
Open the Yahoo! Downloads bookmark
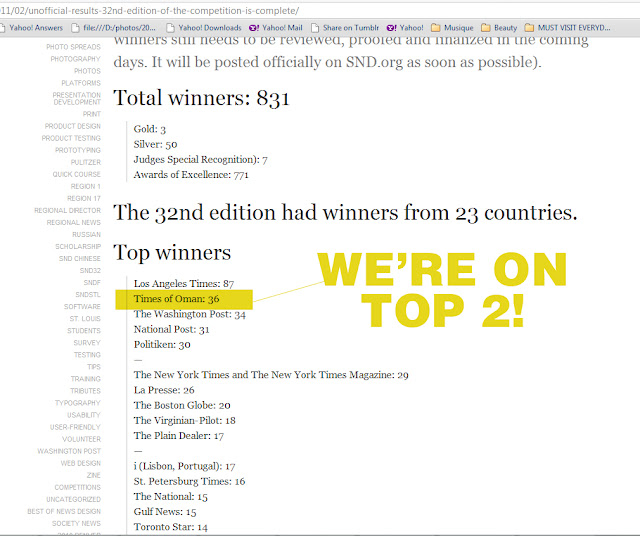pos(204,28)
